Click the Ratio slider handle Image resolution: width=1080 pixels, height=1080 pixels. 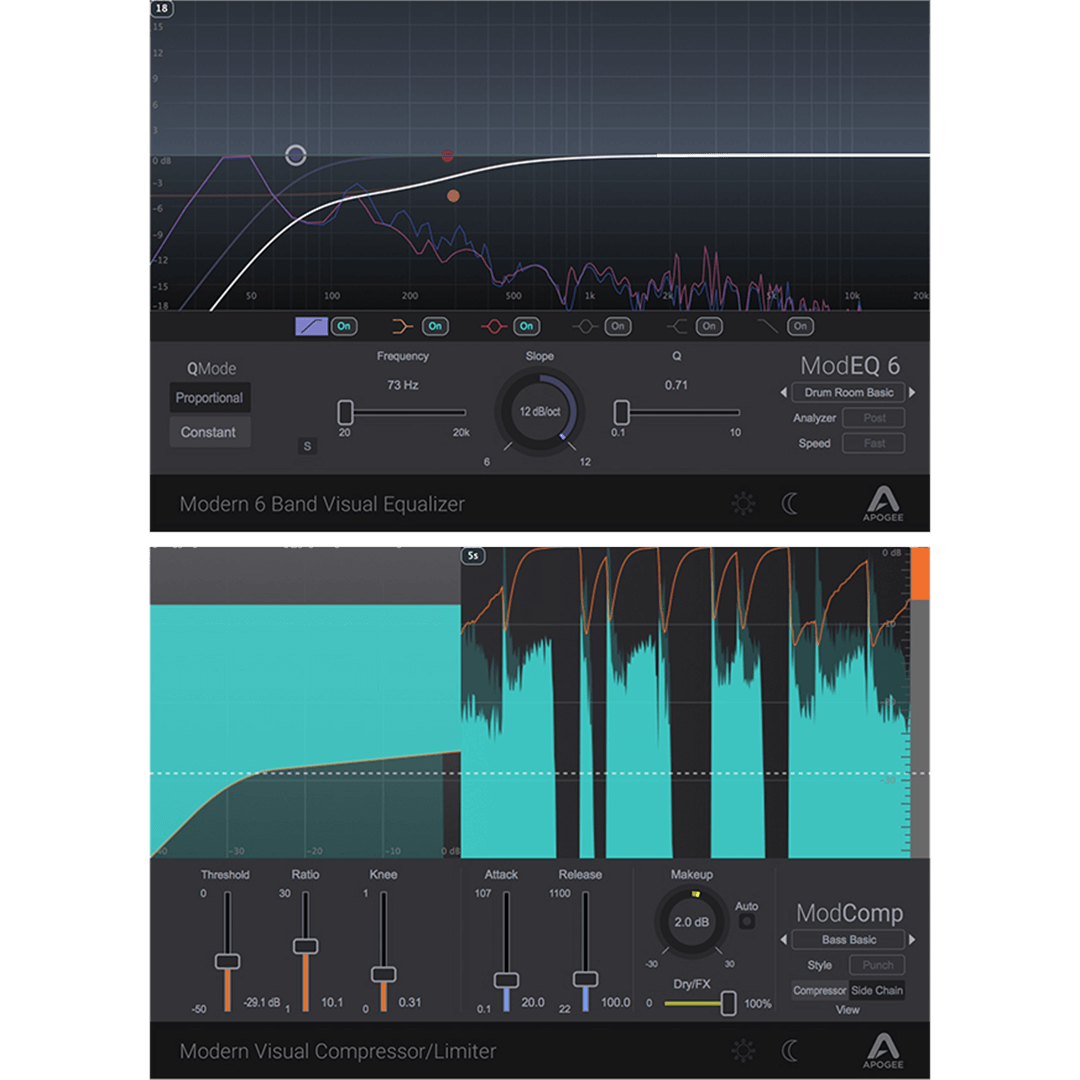coord(305,946)
